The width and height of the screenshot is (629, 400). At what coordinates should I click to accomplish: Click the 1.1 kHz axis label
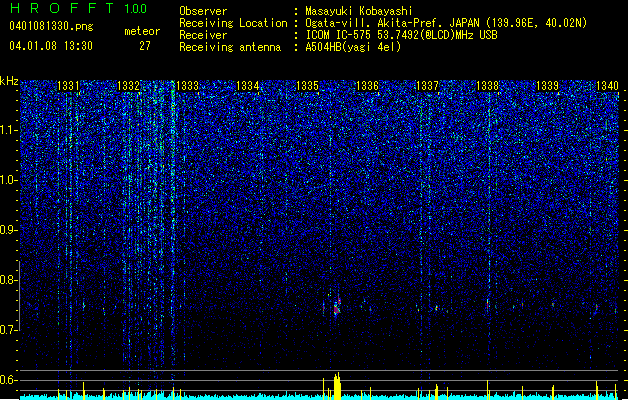9,130
